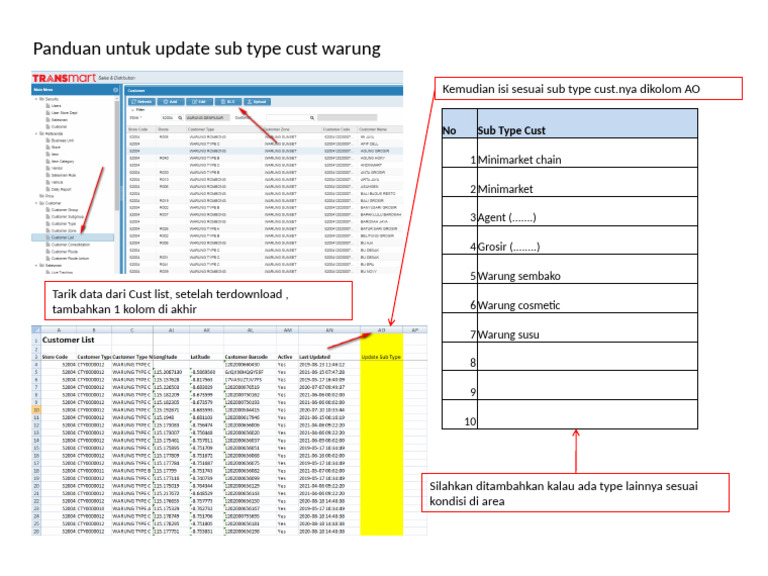Open Daily Report in the menu tree
The height and width of the screenshot is (576, 768).
59,189
